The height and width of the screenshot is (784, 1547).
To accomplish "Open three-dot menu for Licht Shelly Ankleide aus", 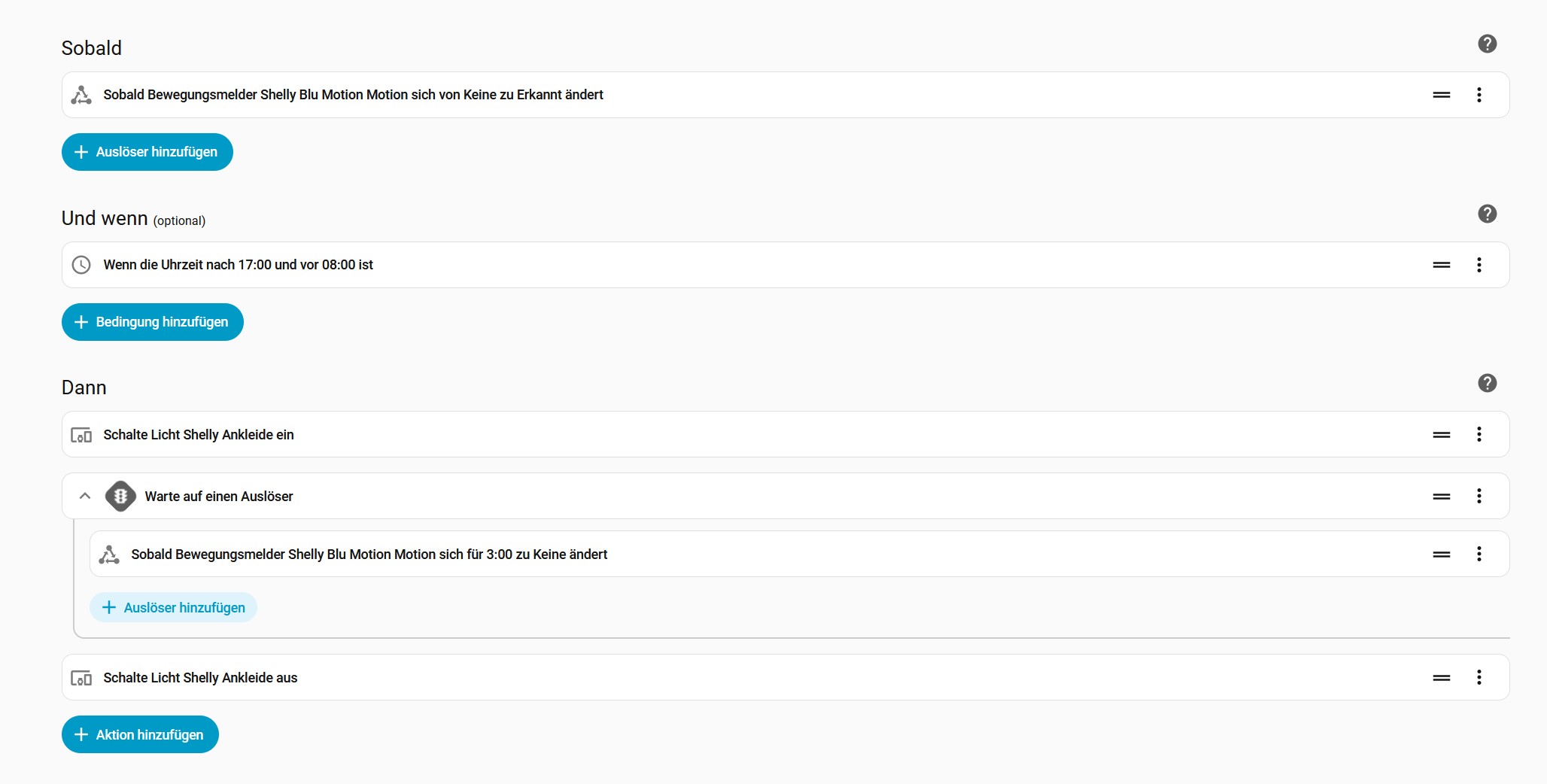I will coord(1479,677).
